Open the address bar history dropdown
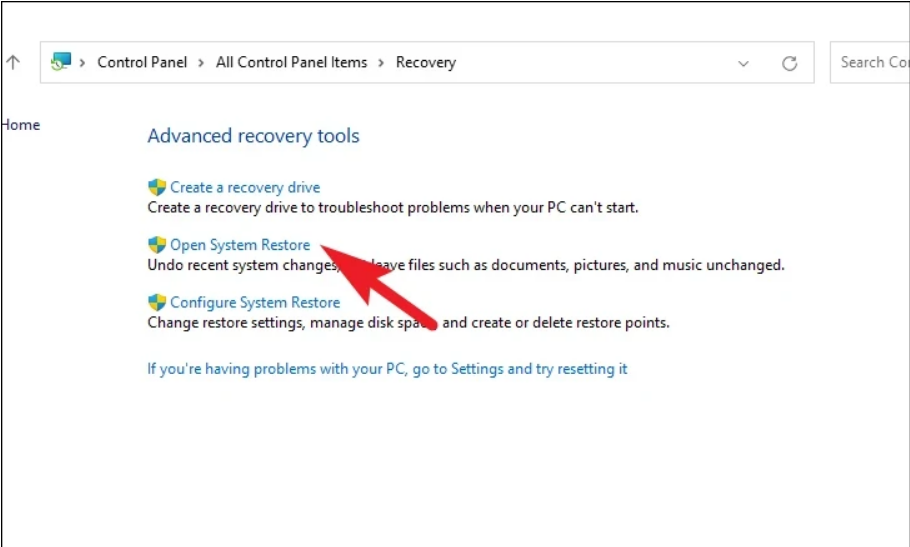Viewport: 910px width, 547px height. point(743,63)
